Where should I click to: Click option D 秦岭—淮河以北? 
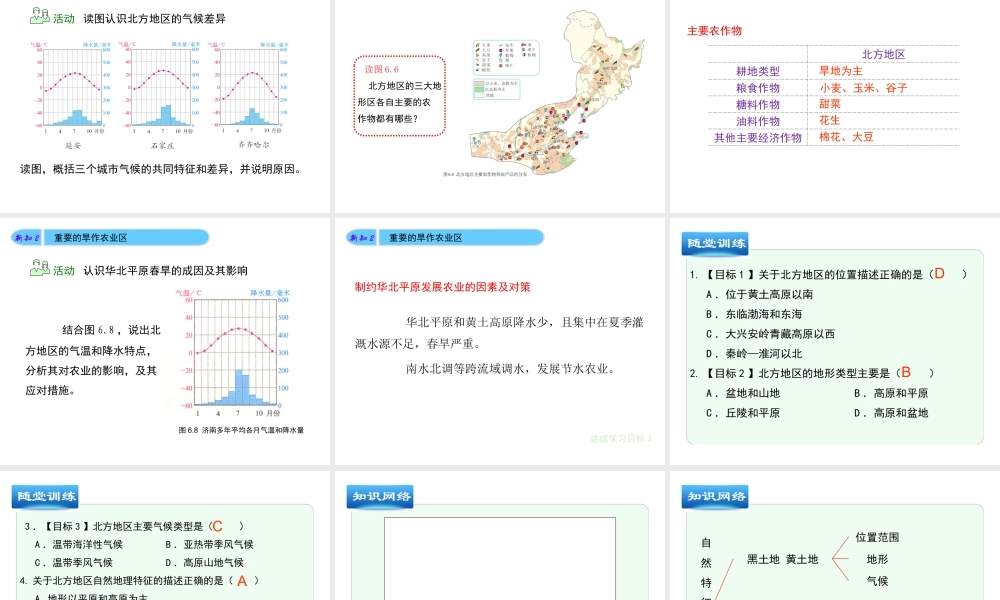pos(754,354)
